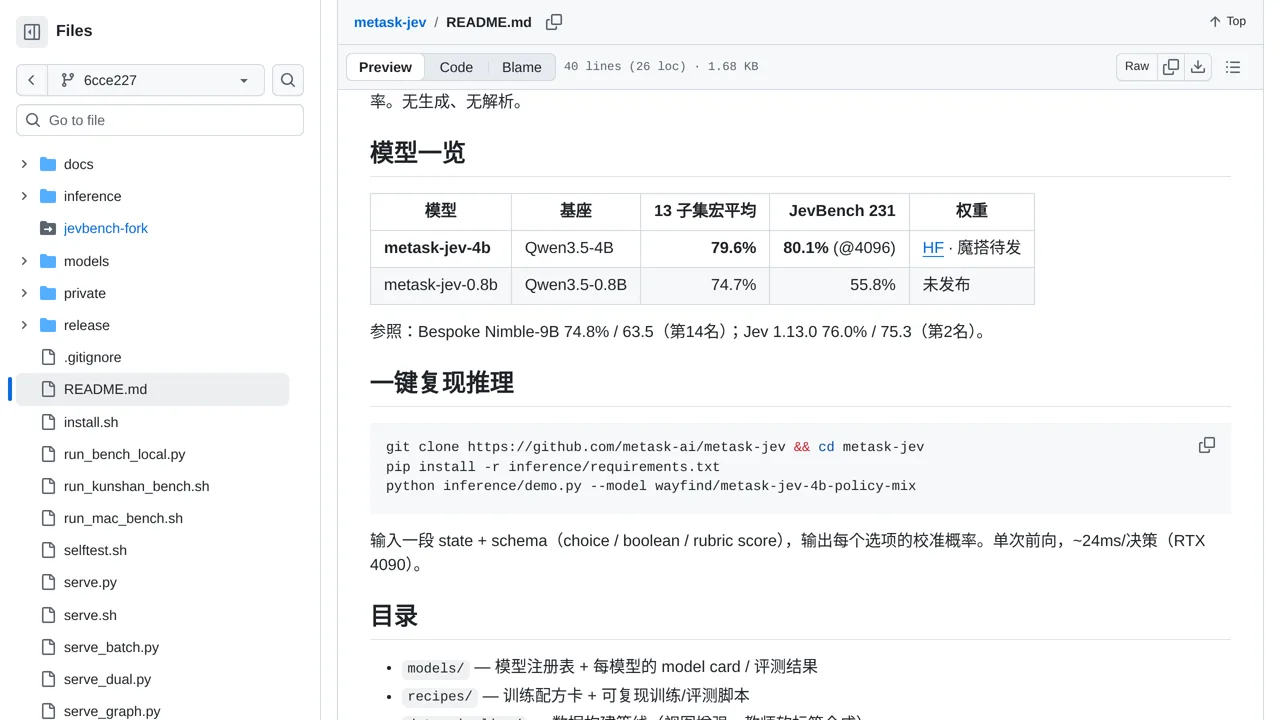Screen dimensions: 1280x720
Task: Click the folder icon beside release
Action: point(48,325)
